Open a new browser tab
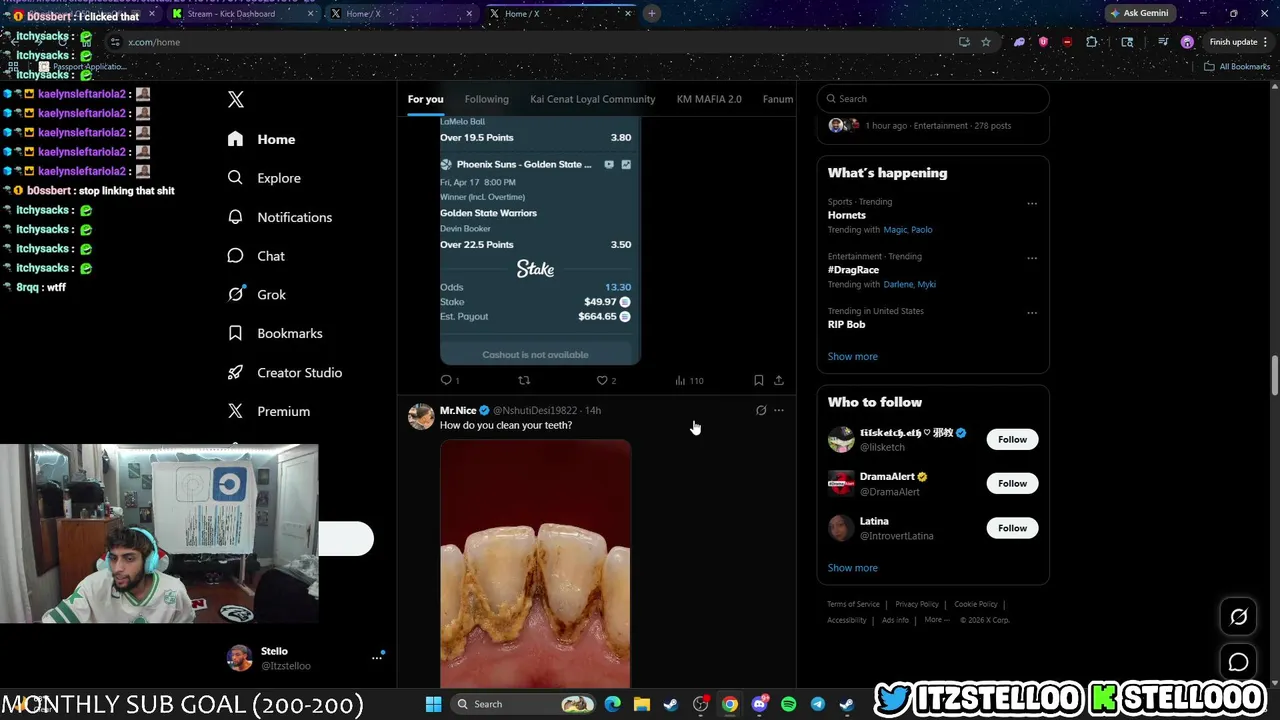The width and height of the screenshot is (1280, 720). pyautogui.click(x=651, y=13)
